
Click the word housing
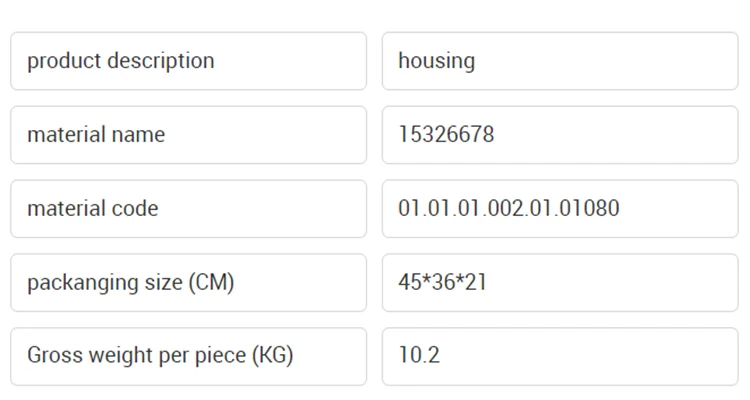pyautogui.click(x=436, y=61)
